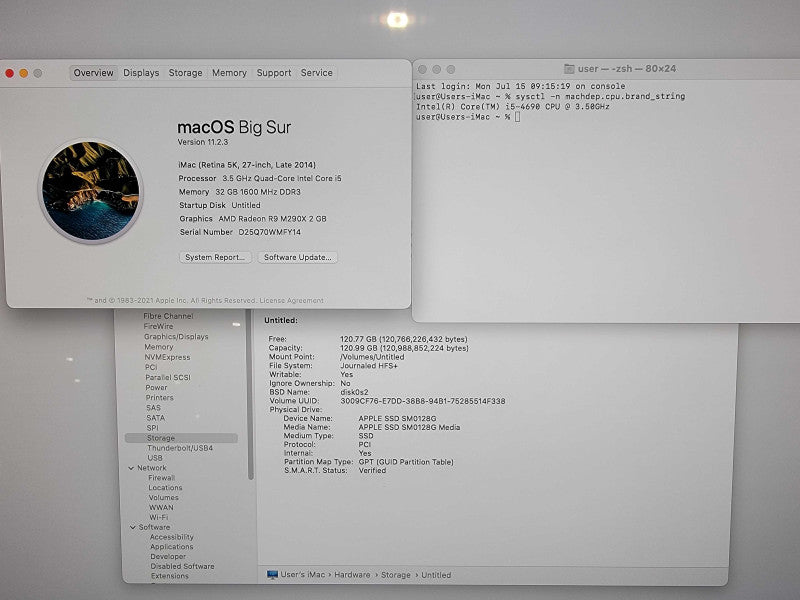Select the Service tab

pyautogui.click(x=316, y=73)
